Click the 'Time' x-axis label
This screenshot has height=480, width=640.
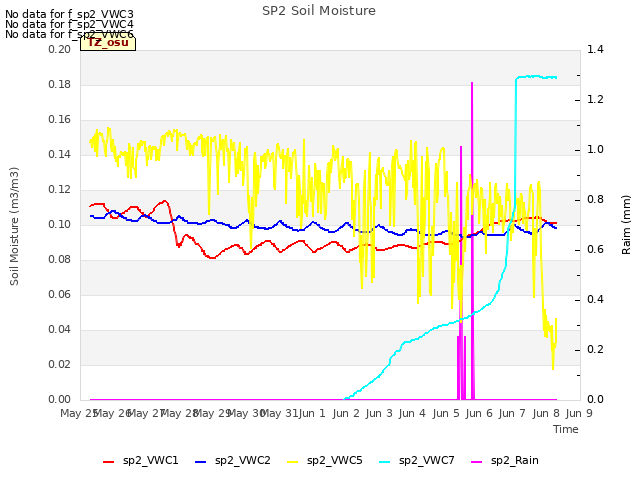click(x=566, y=429)
